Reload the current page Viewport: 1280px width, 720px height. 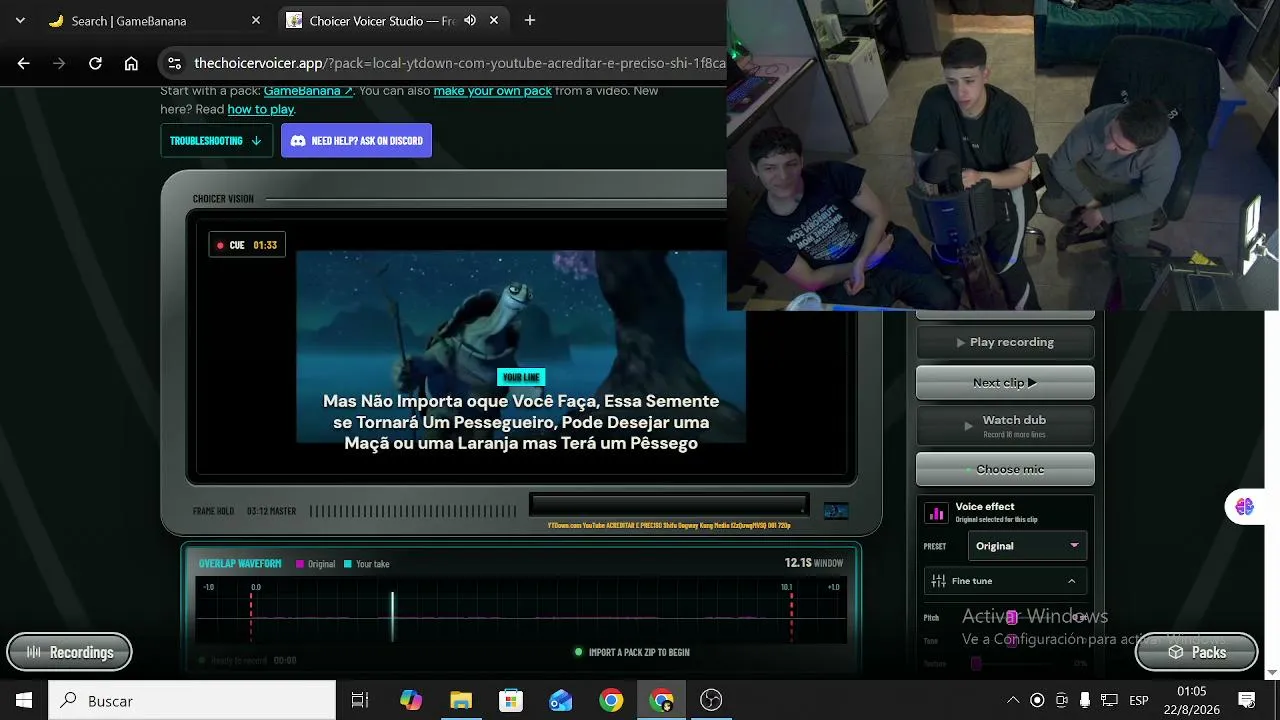click(95, 63)
